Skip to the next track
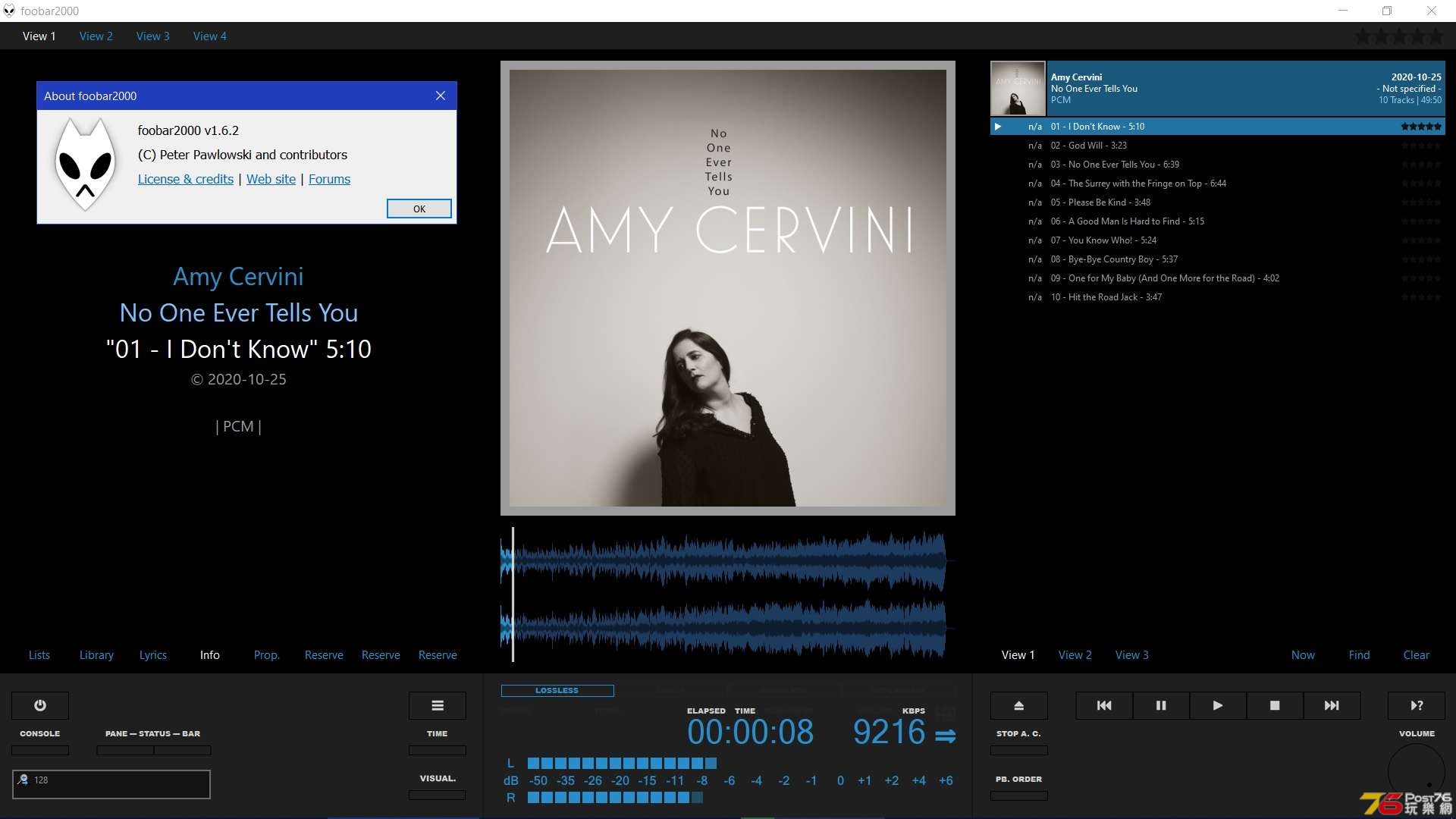1456x819 pixels. pos(1332,705)
